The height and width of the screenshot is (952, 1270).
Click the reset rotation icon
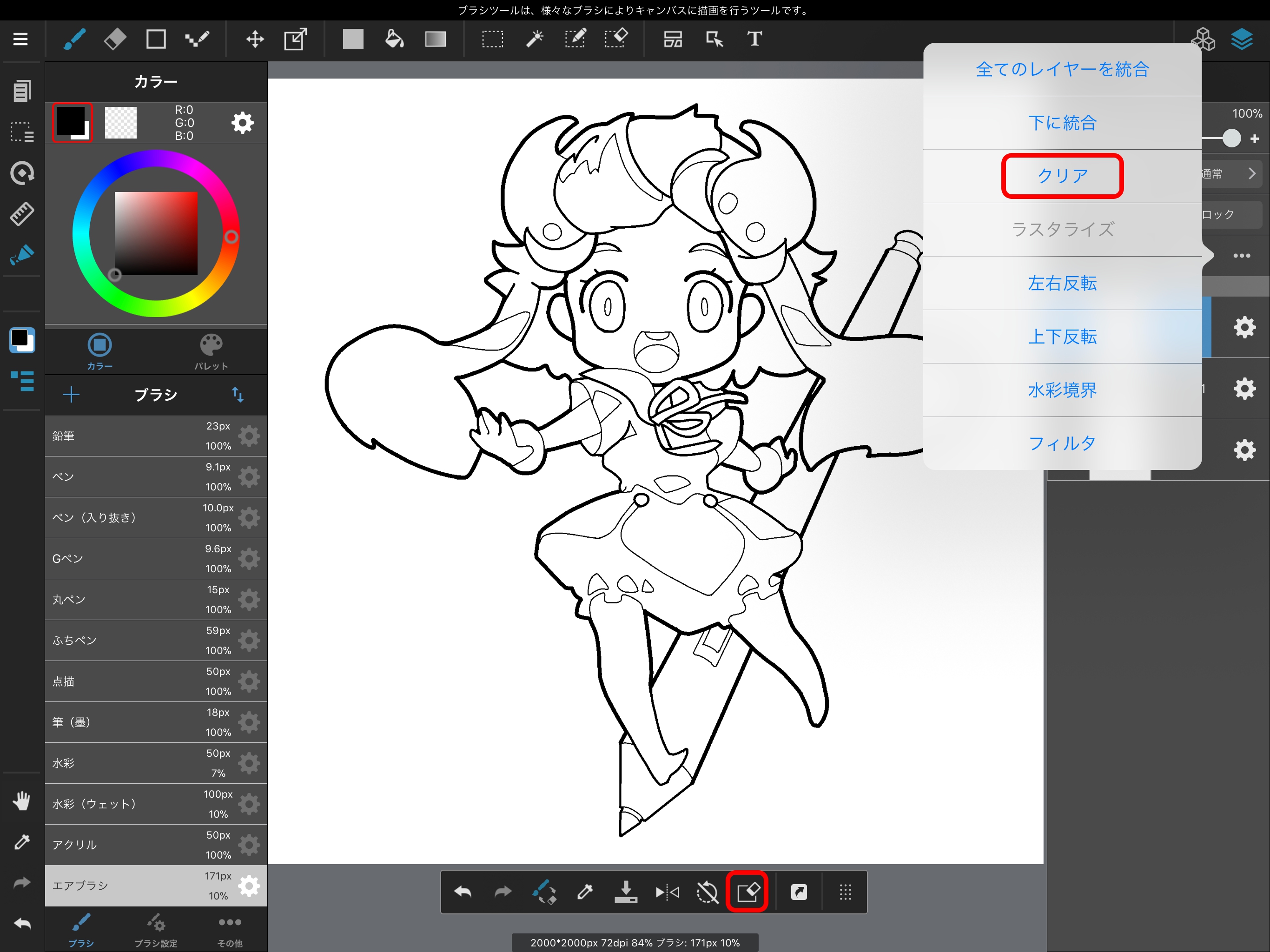[708, 892]
